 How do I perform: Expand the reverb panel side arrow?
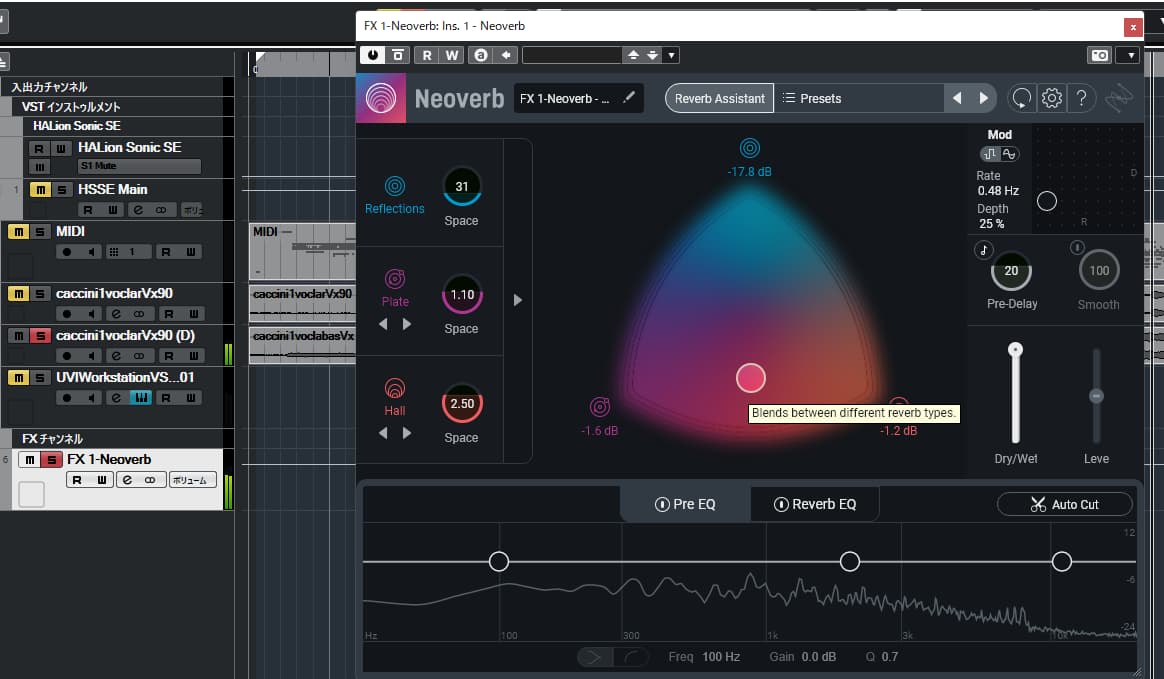[x=517, y=300]
